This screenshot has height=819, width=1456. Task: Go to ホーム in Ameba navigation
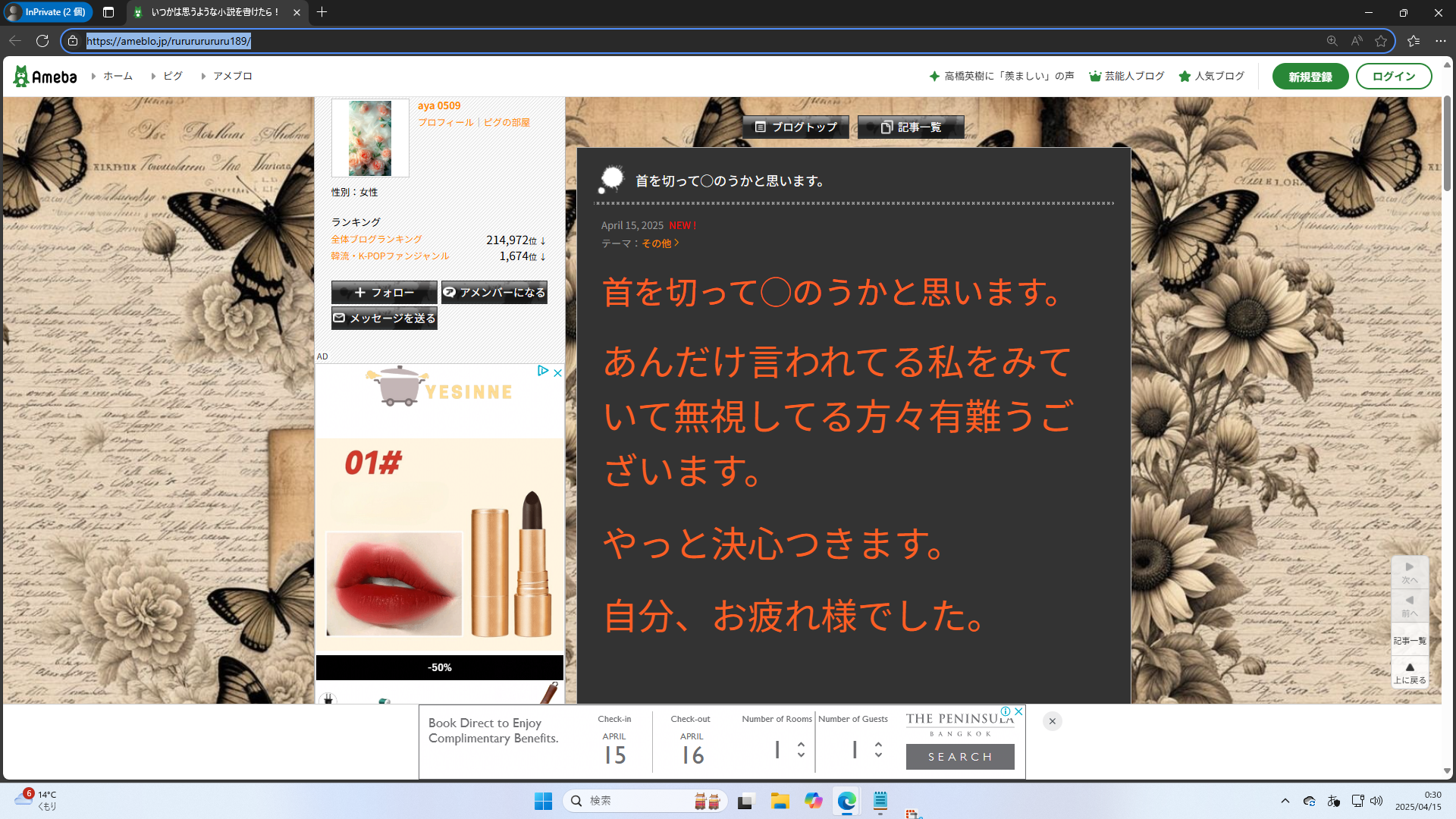tap(118, 76)
